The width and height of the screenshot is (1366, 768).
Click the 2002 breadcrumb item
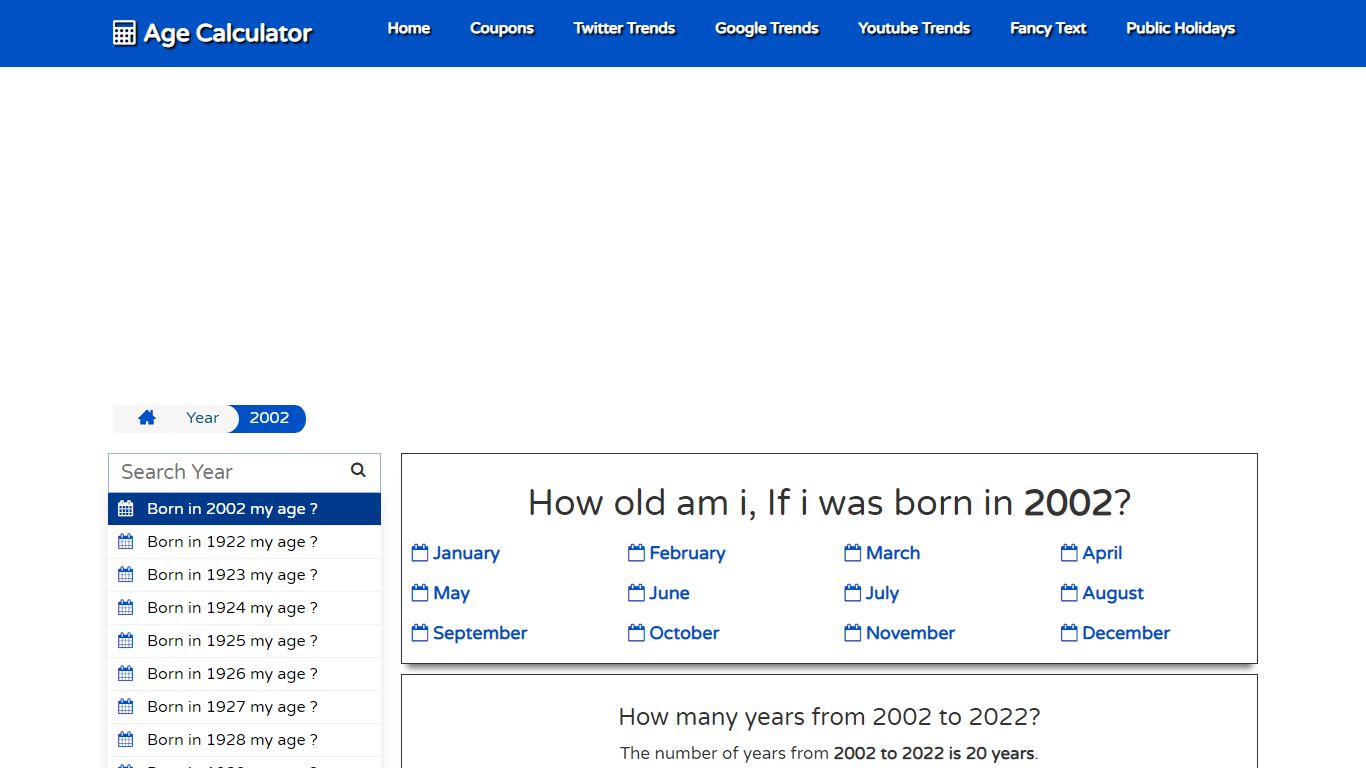269,418
